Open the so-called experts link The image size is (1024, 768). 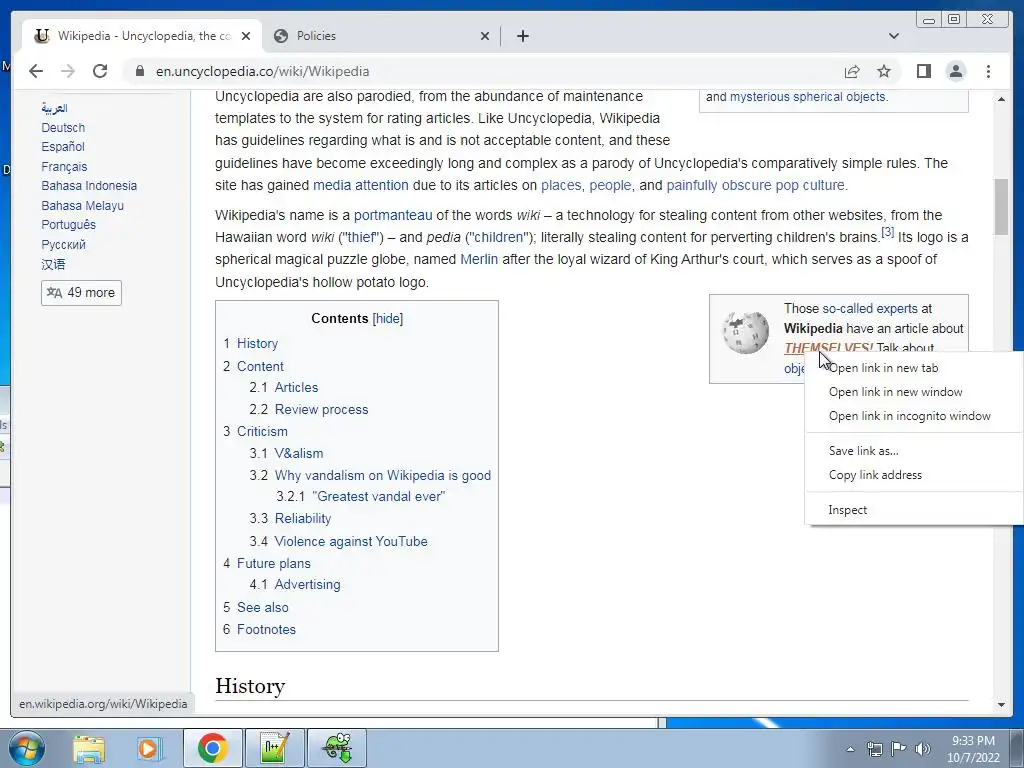(870, 308)
